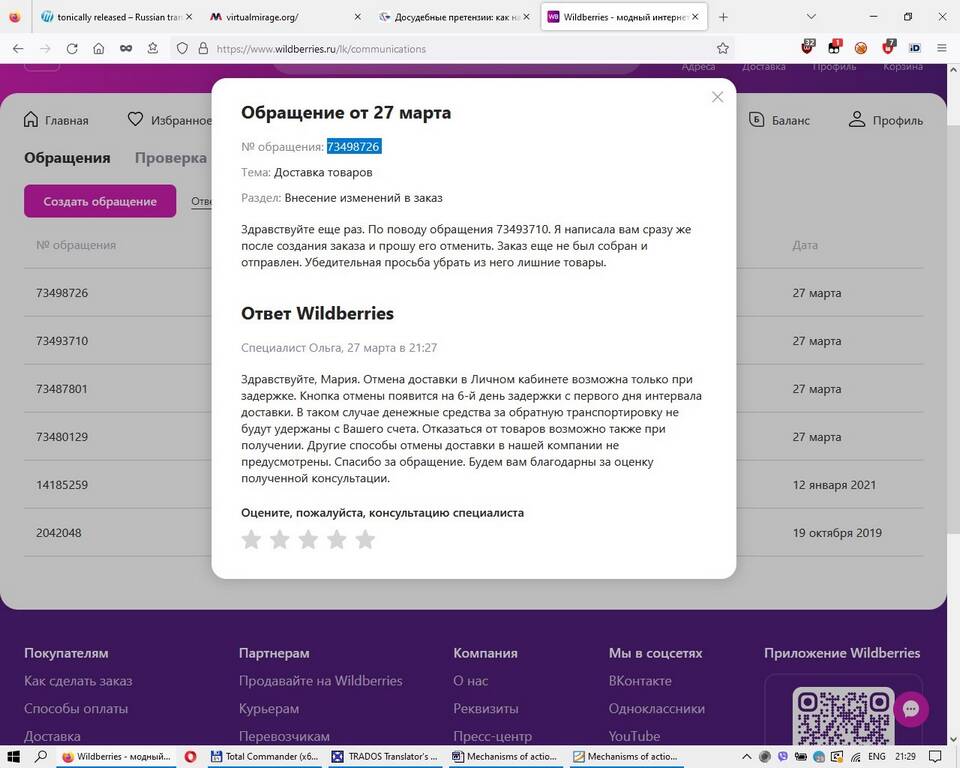
Task: Open the Реквизиты footer link
Action: tap(486, 709)
